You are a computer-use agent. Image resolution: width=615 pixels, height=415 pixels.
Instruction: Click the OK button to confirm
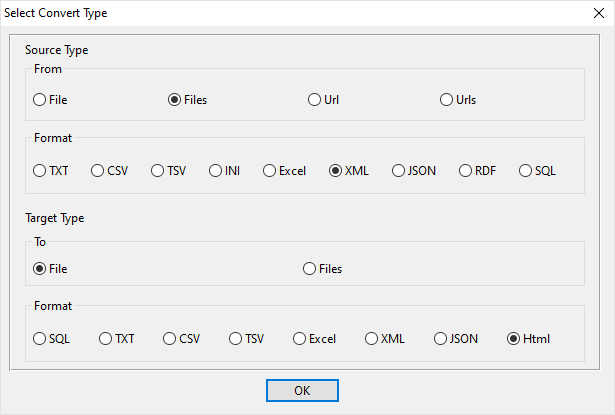coord(302,390)
